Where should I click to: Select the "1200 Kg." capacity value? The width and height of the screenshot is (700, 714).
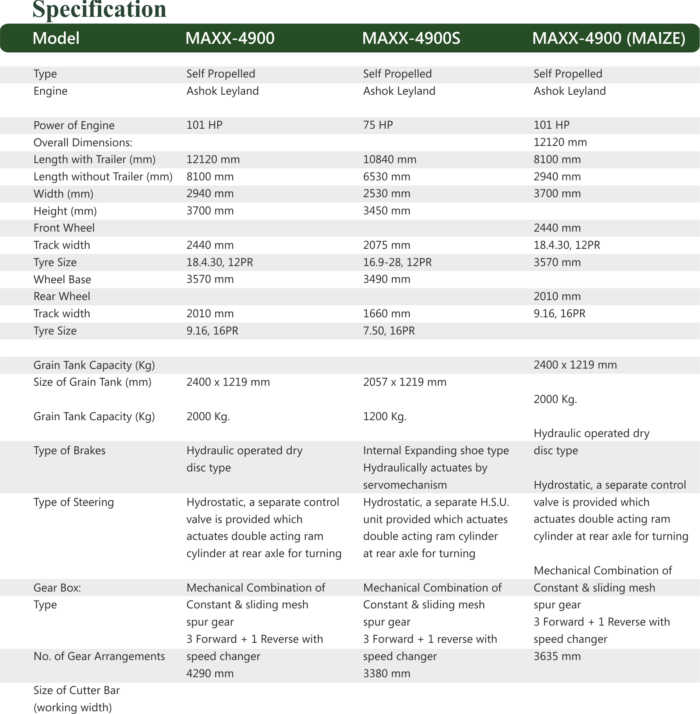point(384,417)
